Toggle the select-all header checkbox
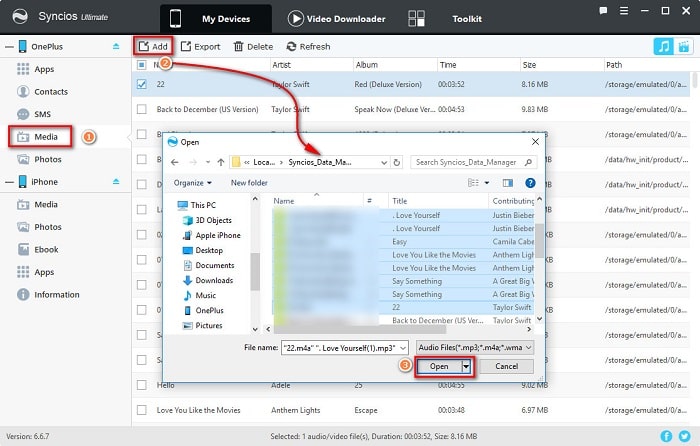Viewport: 700px width, 446px height. [141, 64]
